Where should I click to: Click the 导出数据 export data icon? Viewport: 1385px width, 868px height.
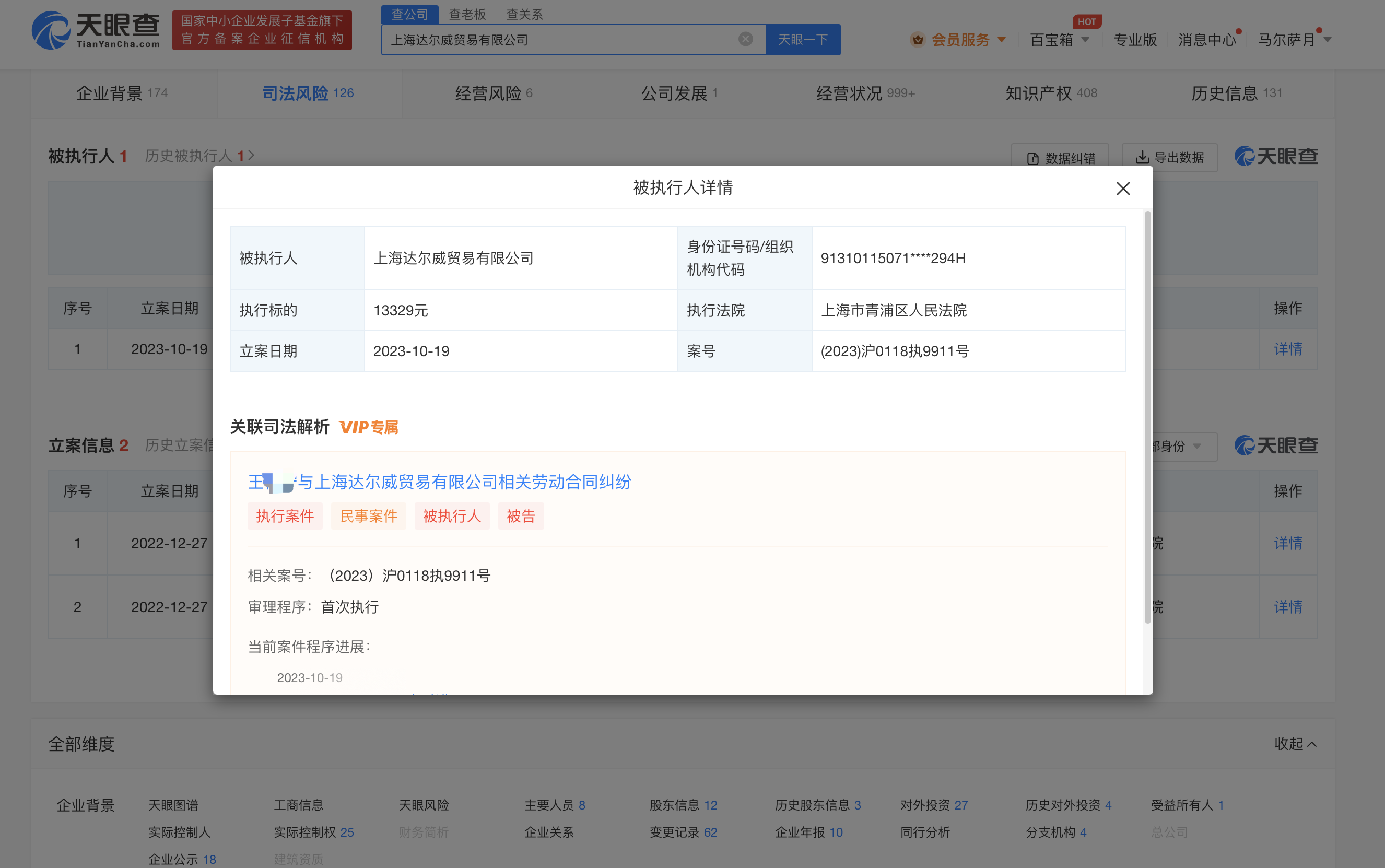(1142, 156)
